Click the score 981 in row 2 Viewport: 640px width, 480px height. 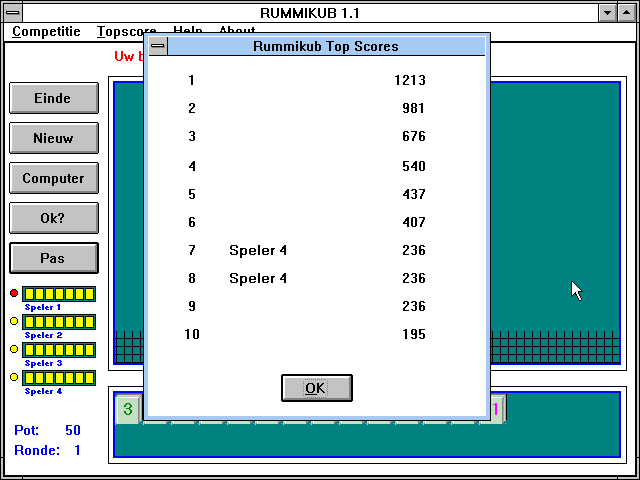(x=413, y=109)
